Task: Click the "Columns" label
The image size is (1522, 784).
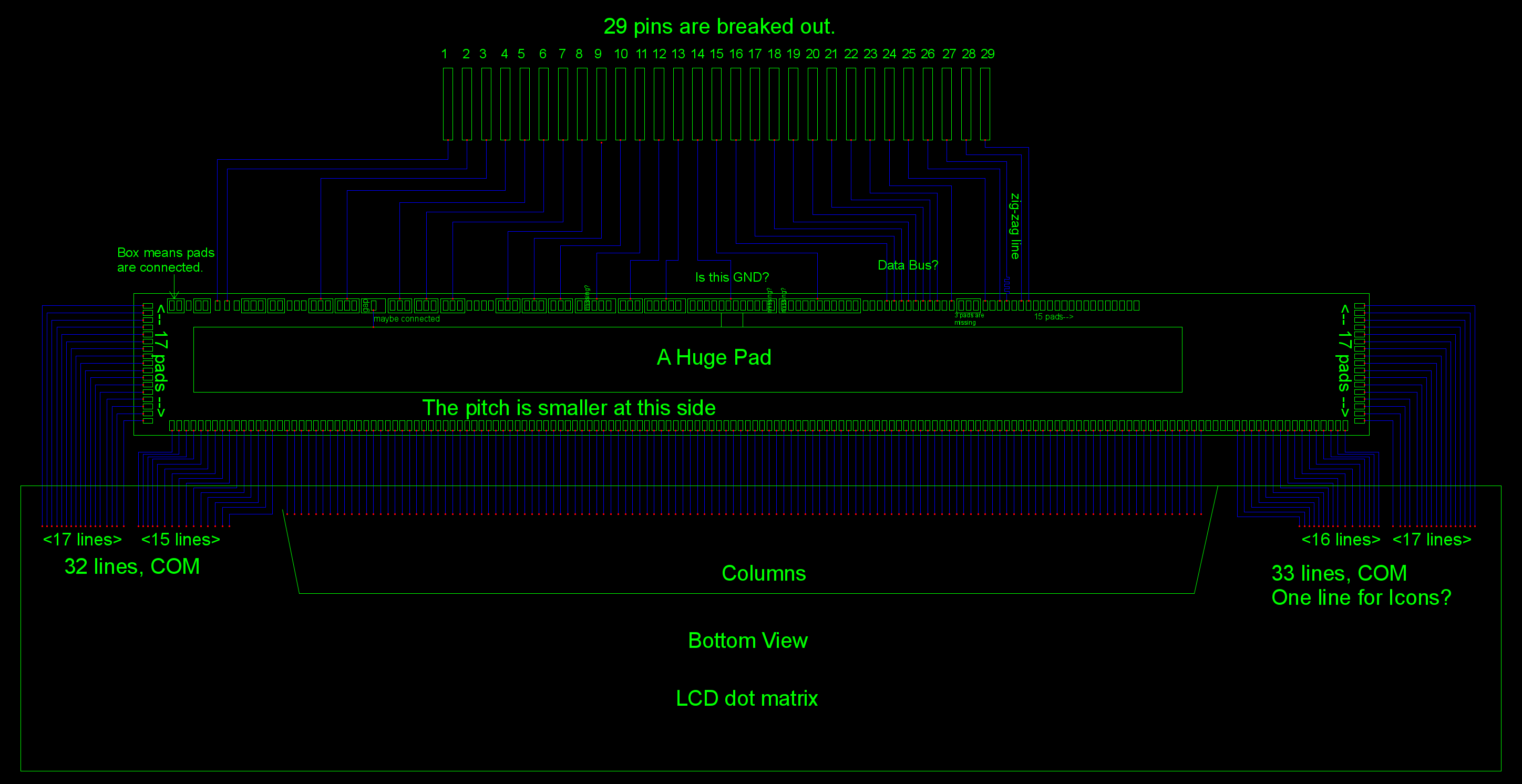Action: click(x=763, y=574)
